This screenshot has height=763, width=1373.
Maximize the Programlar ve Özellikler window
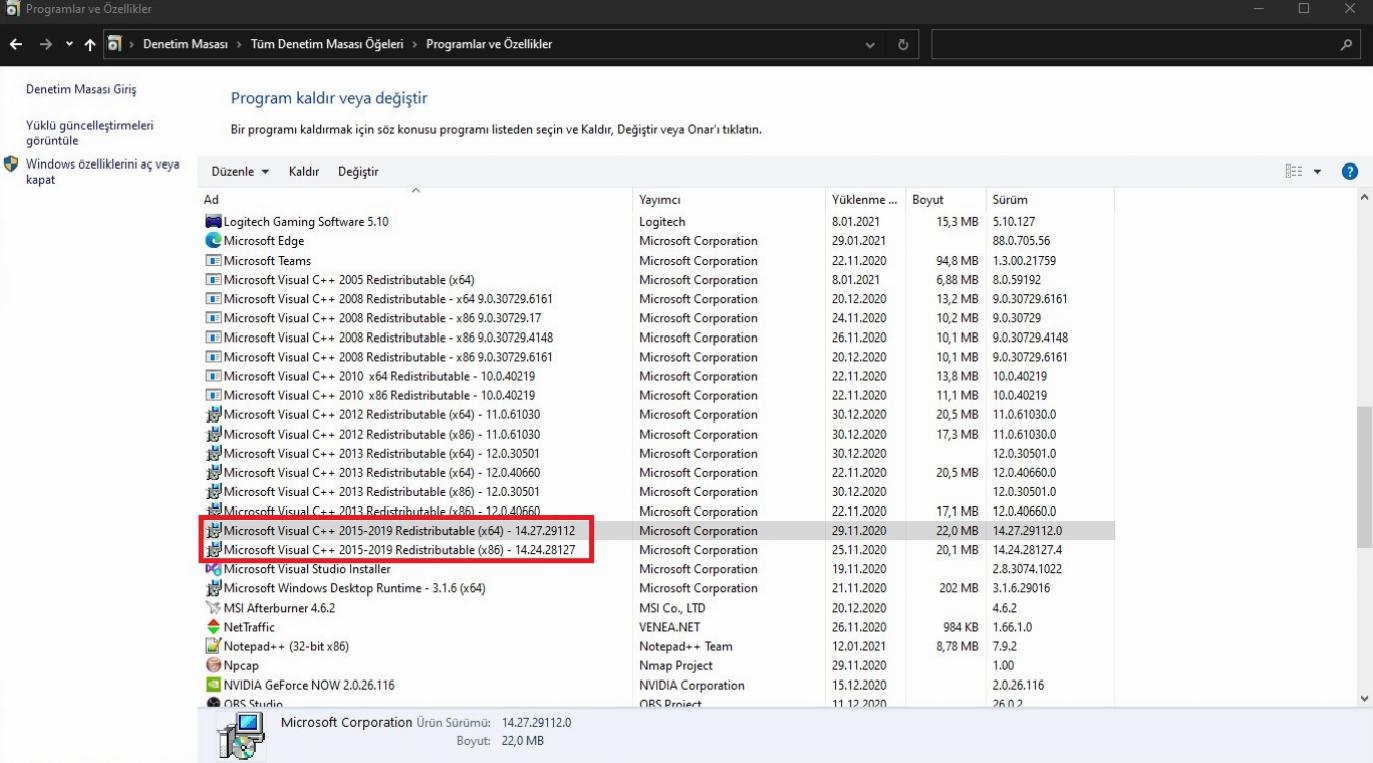pyautogui.click(x=1304, y=9)
